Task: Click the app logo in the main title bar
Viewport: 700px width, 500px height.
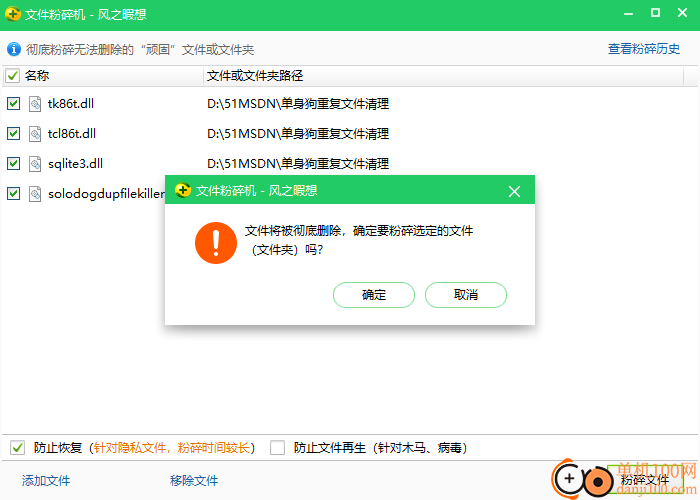Action: tap(12, 14)
